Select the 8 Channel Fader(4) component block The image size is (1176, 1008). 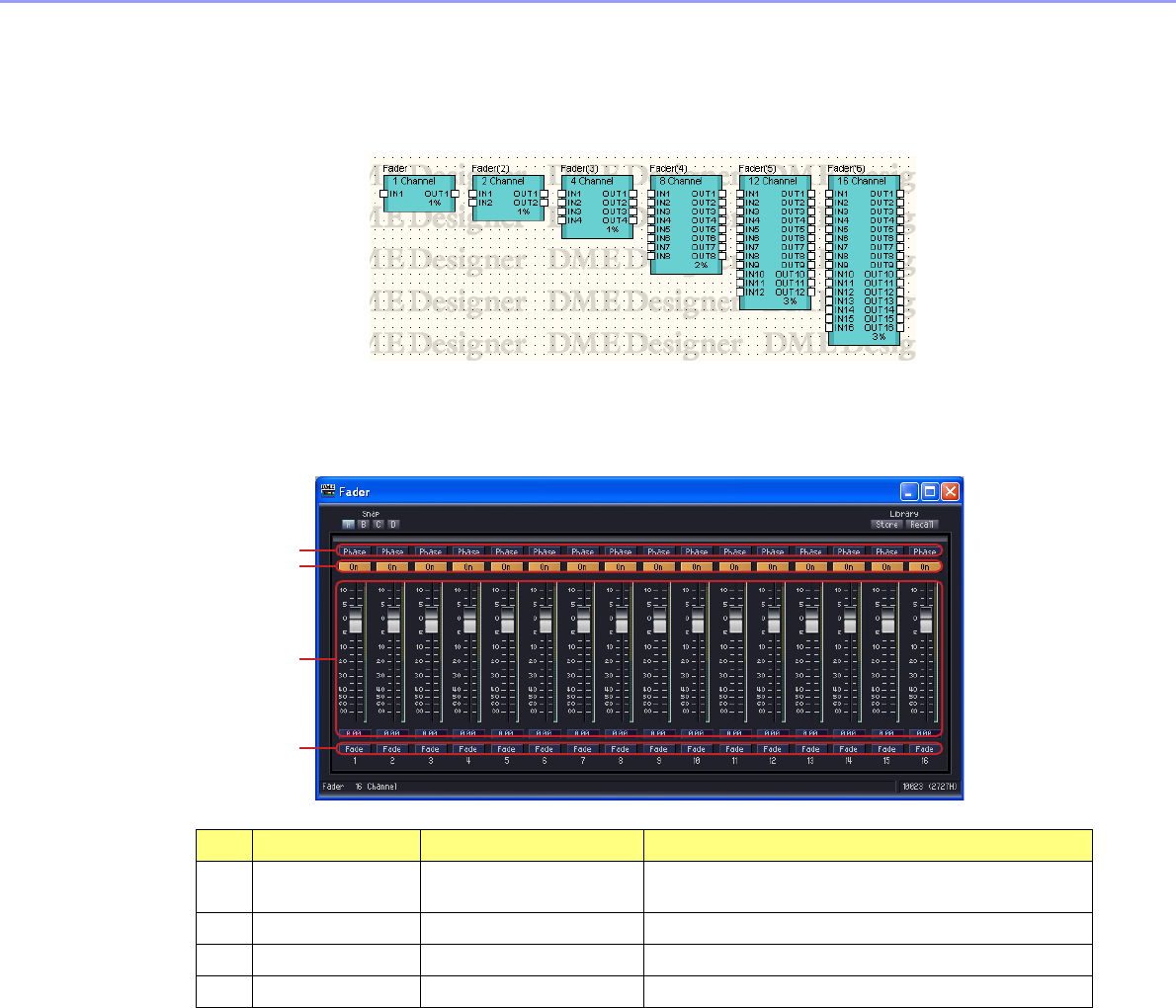686,224
